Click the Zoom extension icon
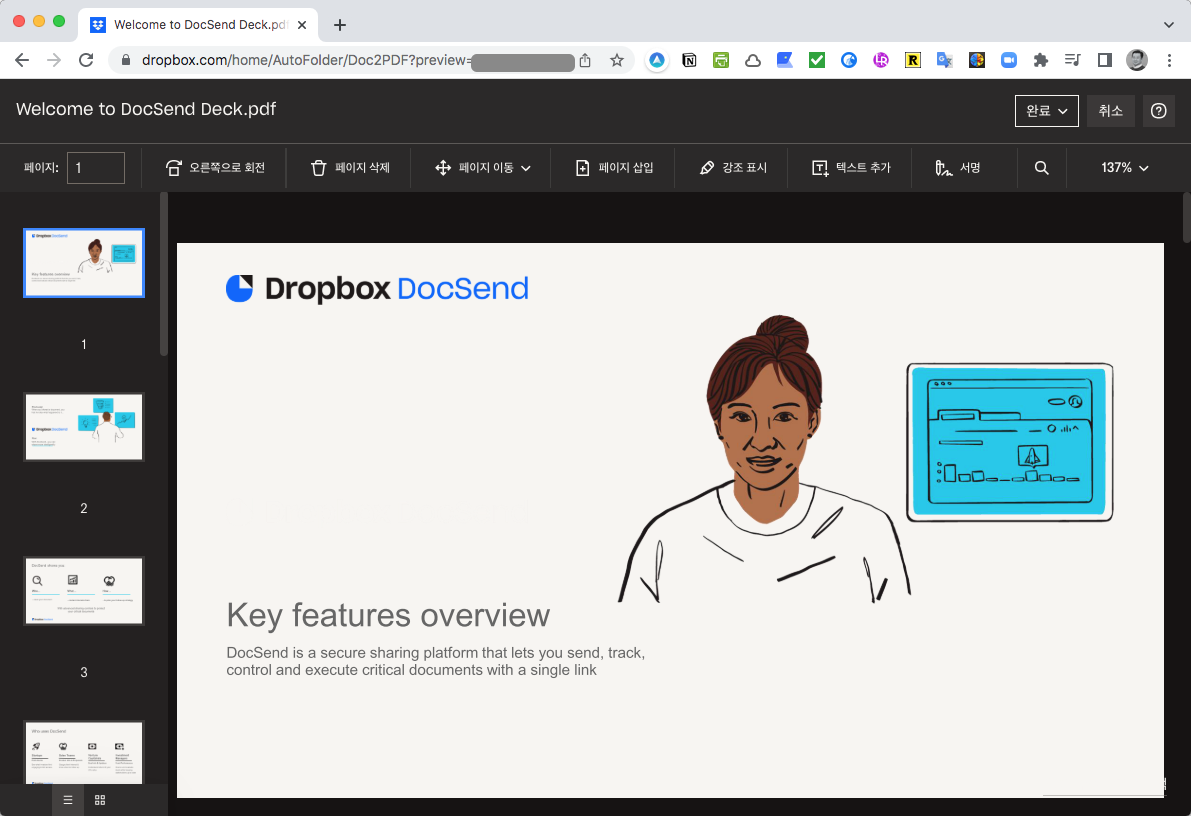 [x=1008, y=60]
